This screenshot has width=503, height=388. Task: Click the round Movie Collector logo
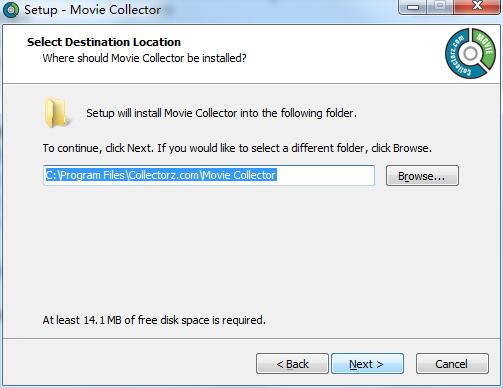pos(470,53)
